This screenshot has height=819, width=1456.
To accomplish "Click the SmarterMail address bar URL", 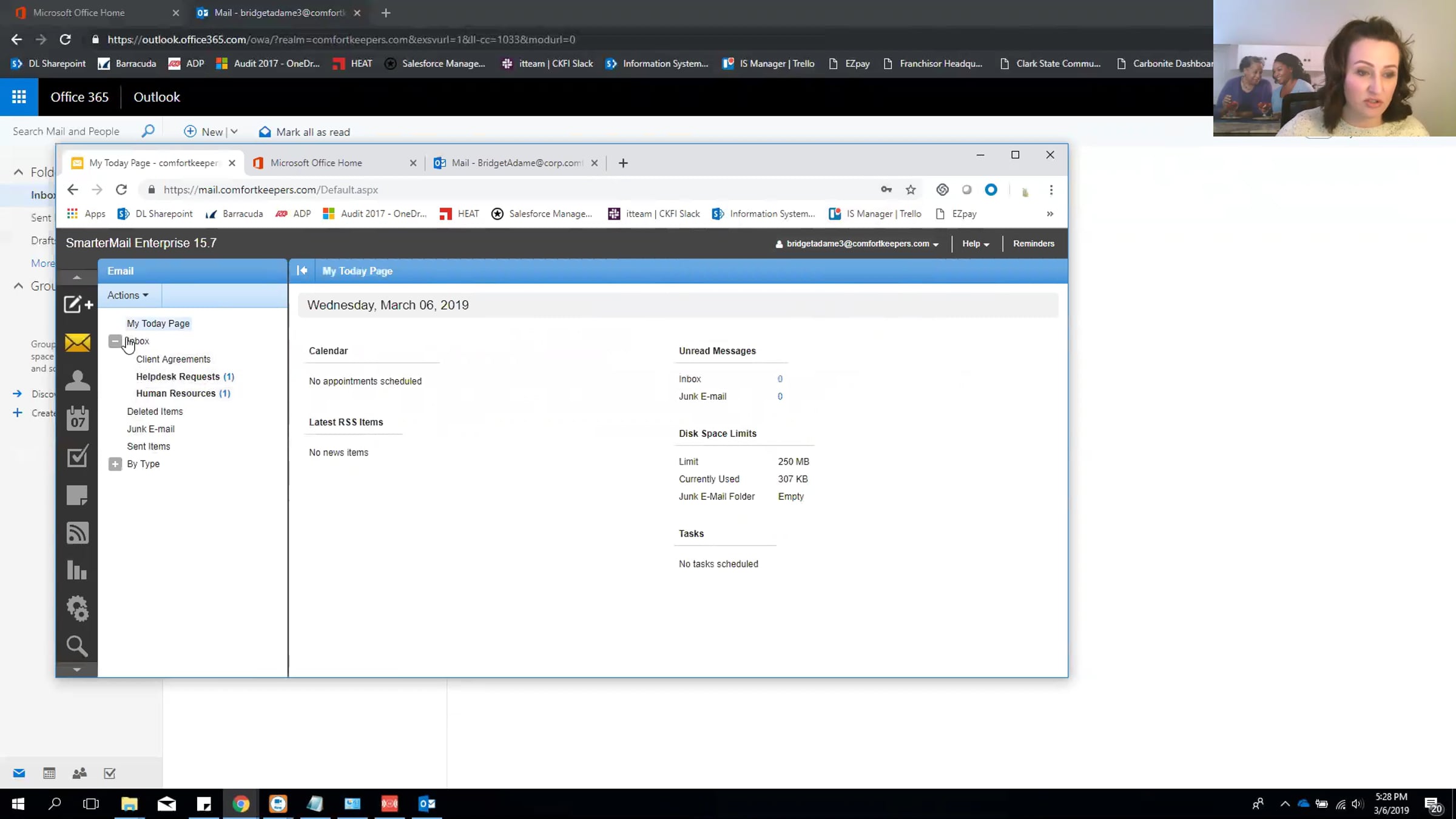I will pos(271,190).
